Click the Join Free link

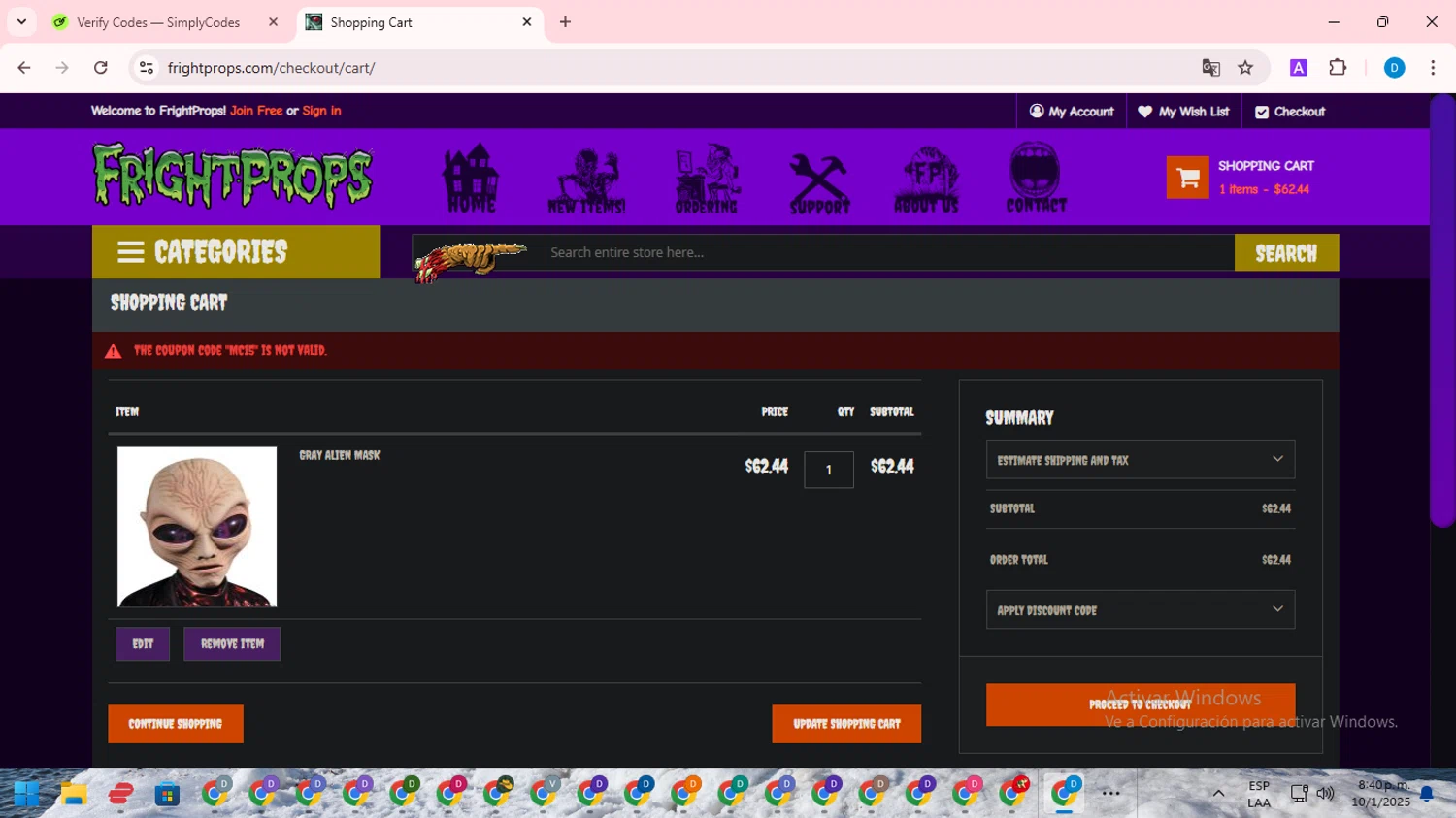point(256,111)
